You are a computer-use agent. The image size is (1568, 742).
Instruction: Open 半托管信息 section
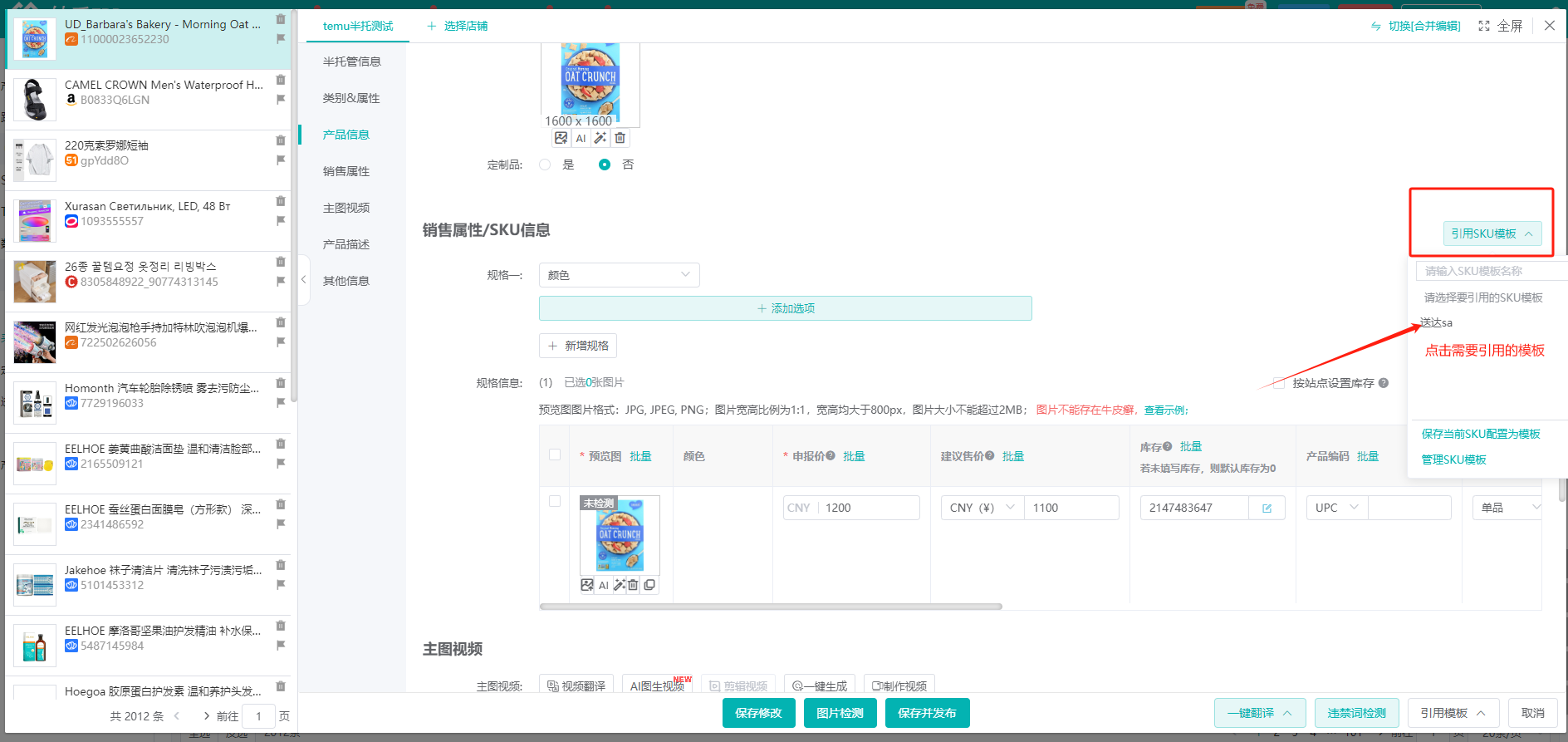[x=352, y=61]
